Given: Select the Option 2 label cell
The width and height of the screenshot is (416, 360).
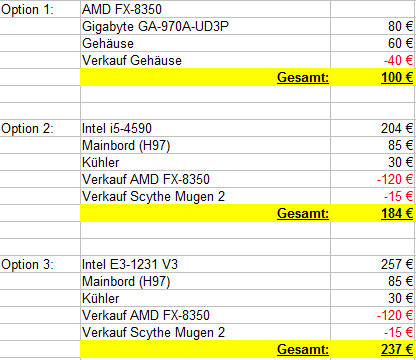Looking at the screenshot, I should point(40,128).
